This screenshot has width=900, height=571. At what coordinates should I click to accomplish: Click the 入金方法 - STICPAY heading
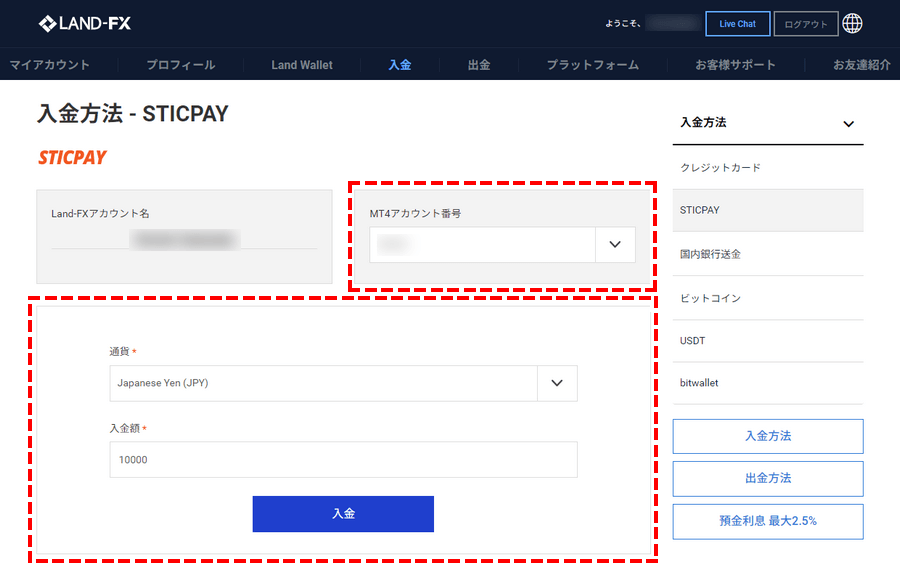[x=133, y=114]
